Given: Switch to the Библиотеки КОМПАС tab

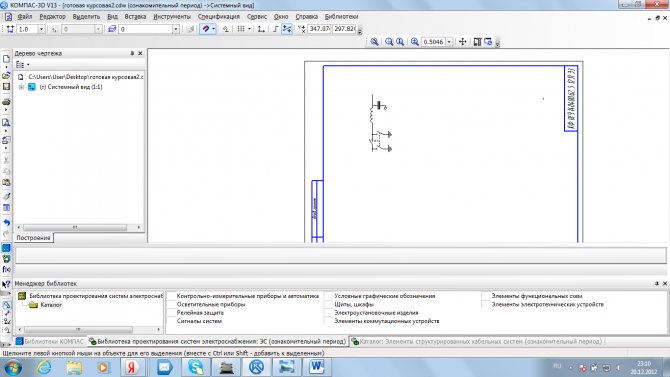Looking at the screenshot, I should pyautogui.click(x=50, y=342).
